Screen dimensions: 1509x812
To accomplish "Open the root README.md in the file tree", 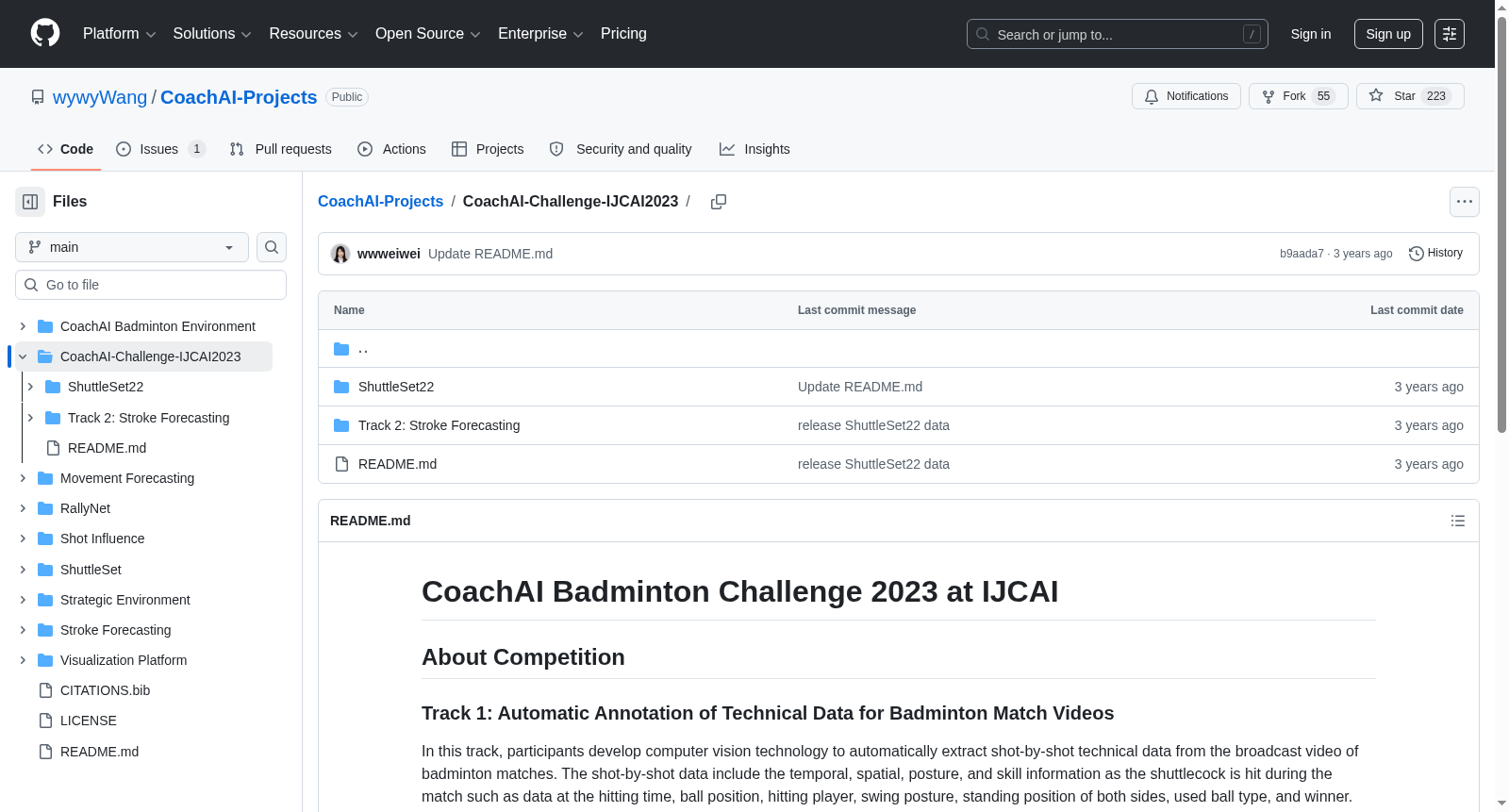I will pyautogui.click(x=99, y=752).
